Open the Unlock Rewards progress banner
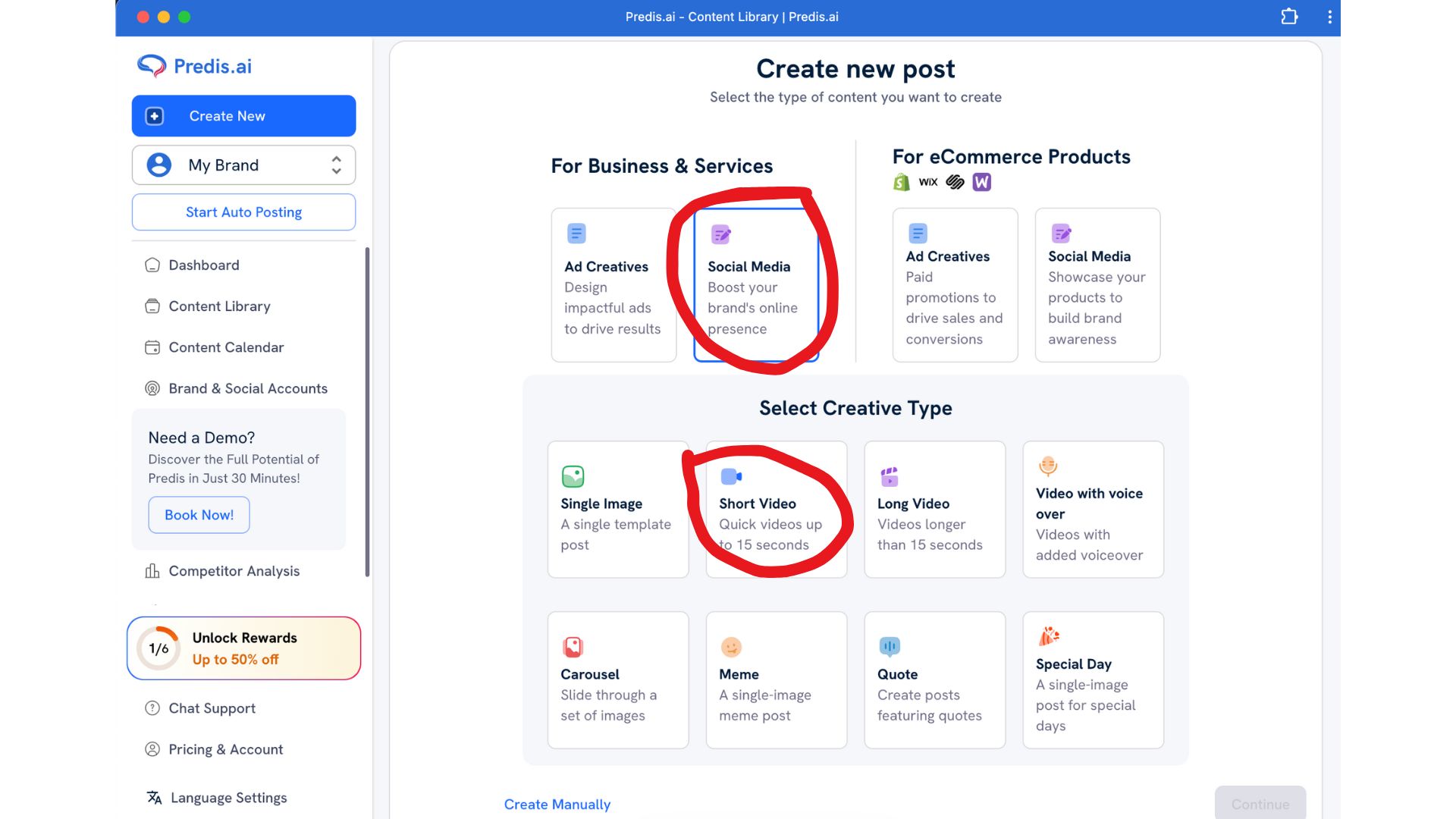This screenshot has width=1456, height=819. pos(243,648)
